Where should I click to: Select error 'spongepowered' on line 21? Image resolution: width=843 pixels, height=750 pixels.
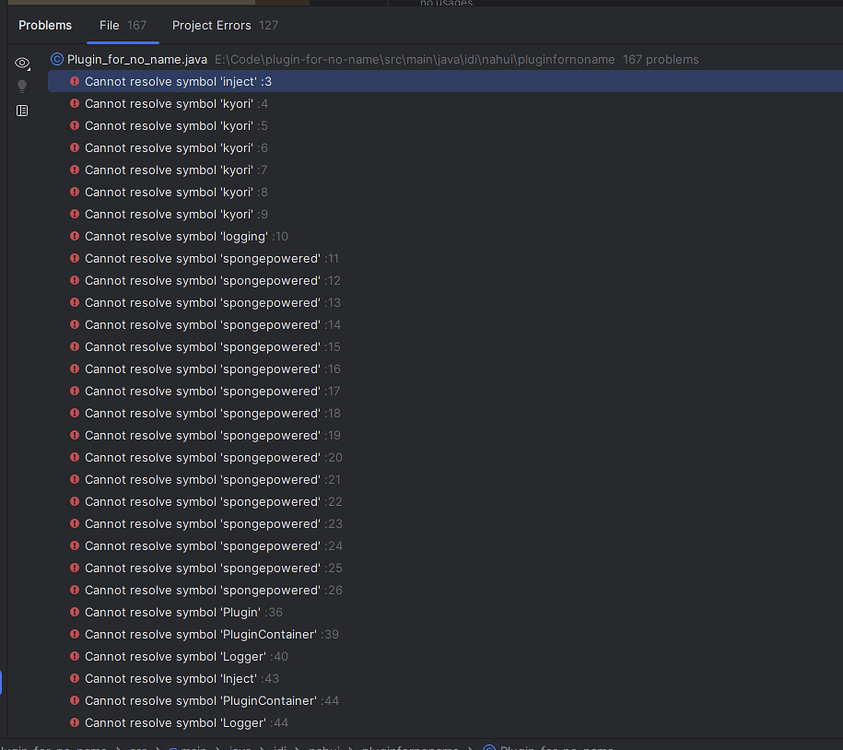(446, 479)
